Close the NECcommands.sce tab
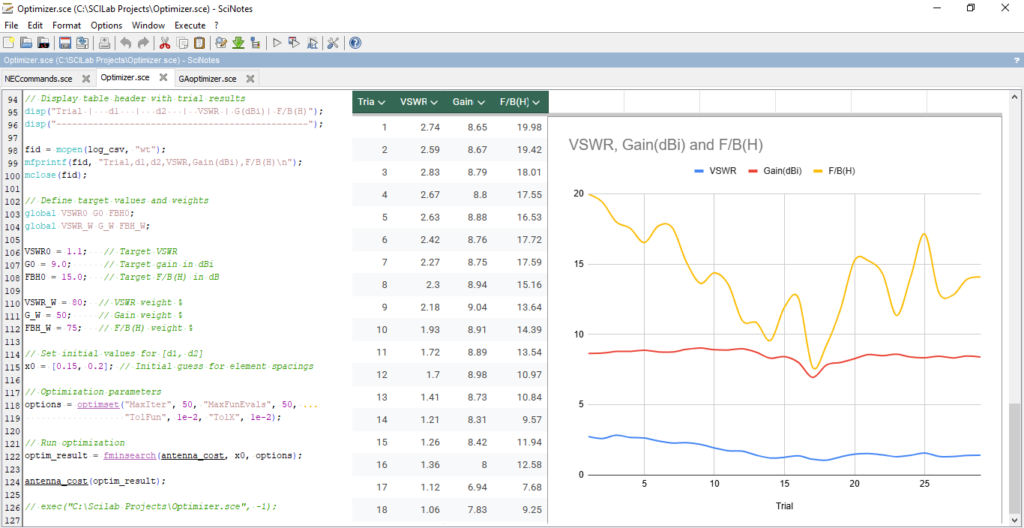The image size is (1024, 528). point(86,78)
